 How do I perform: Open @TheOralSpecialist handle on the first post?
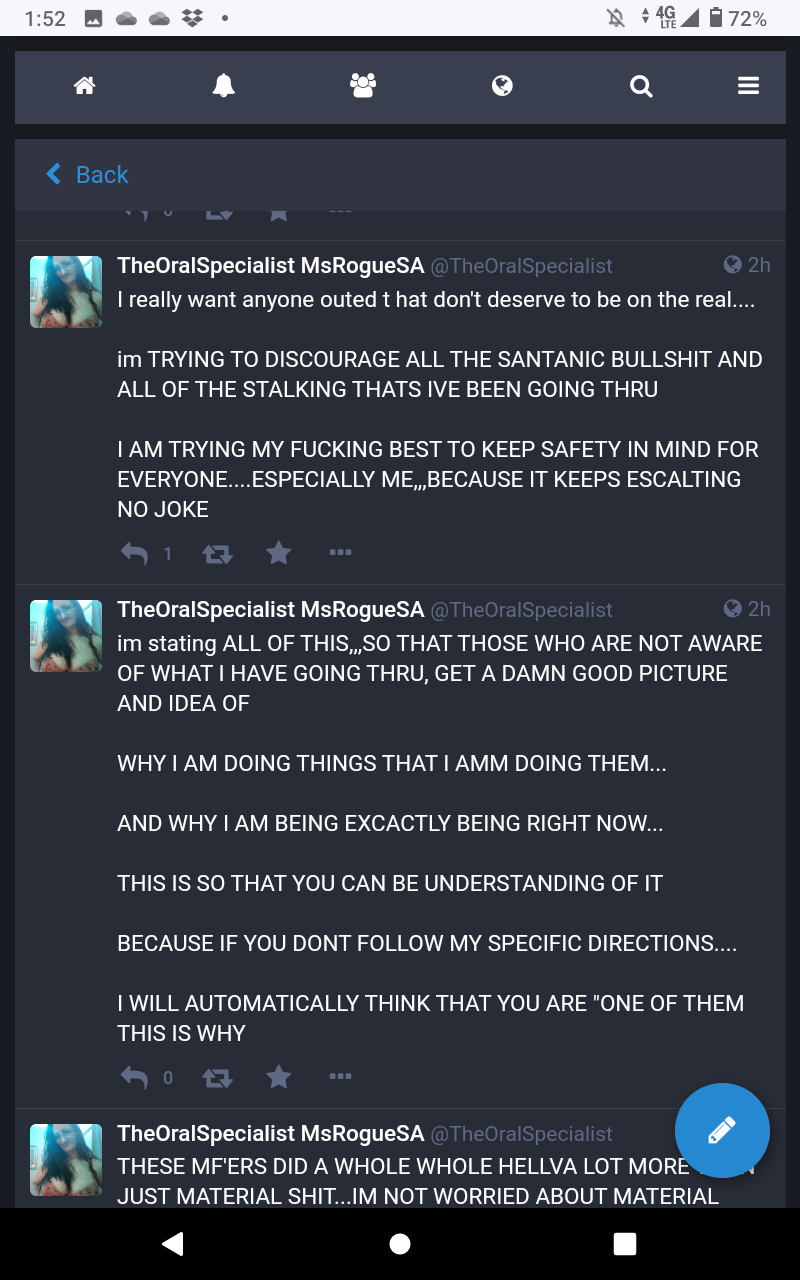521,266
